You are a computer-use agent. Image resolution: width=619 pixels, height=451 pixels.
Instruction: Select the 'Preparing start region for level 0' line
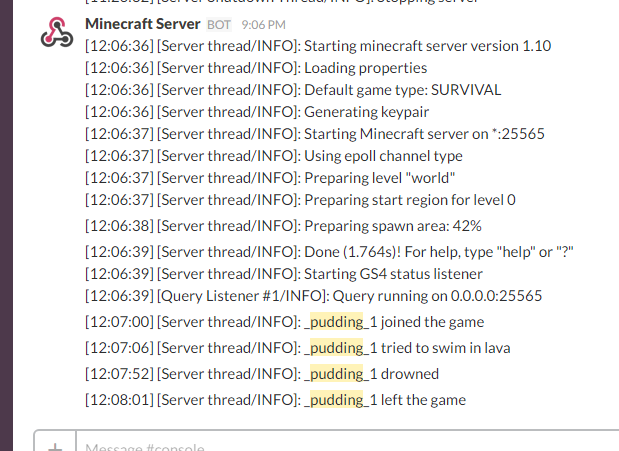(x=300, y=200)
